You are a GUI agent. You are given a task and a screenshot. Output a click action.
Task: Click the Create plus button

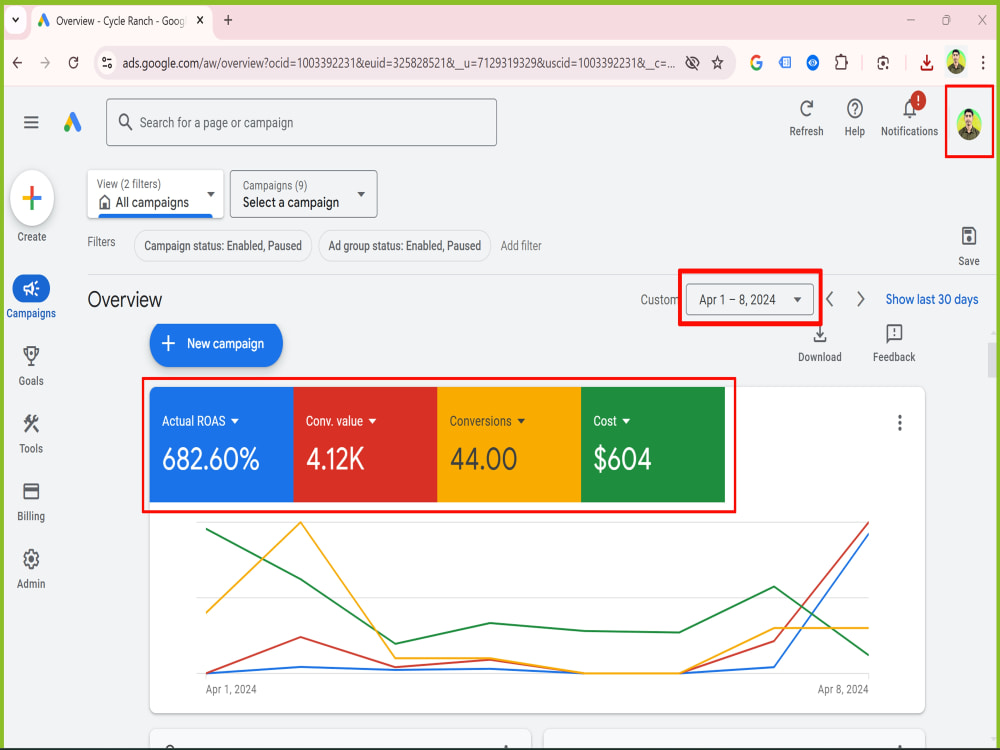click(x=32, y=198)
